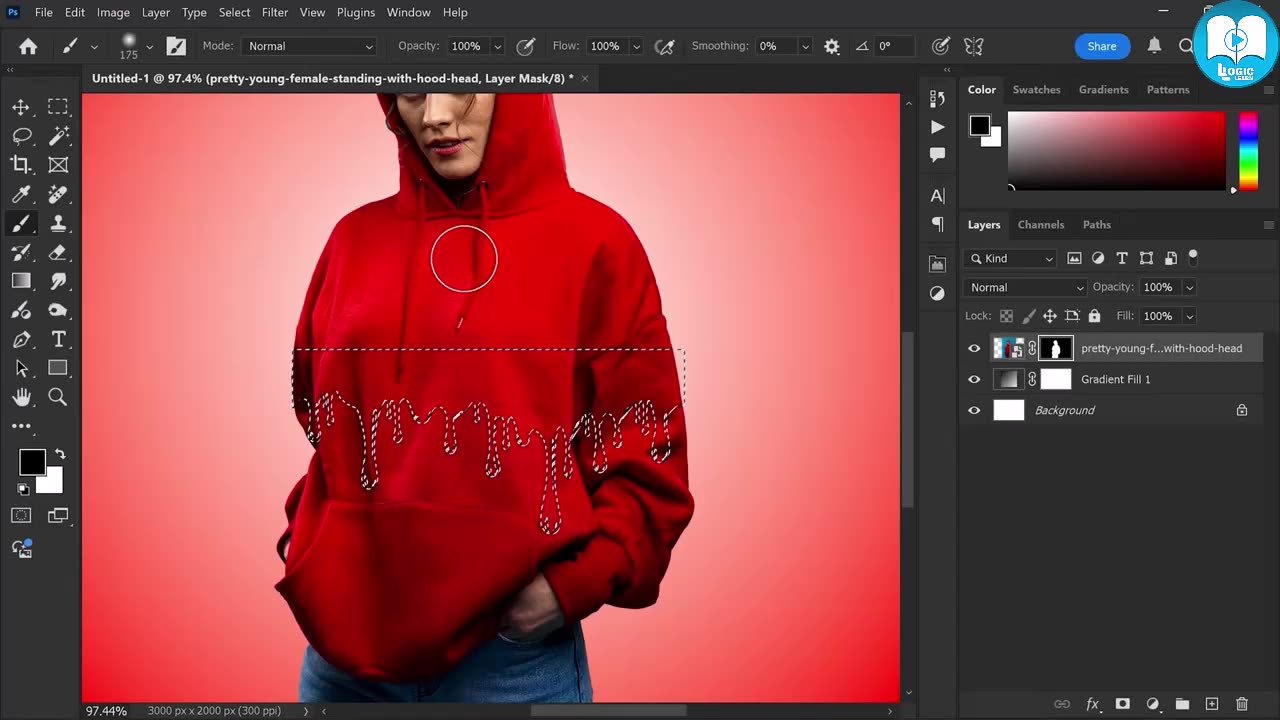
Task: Select the Rectangular Marquee tool
Action: [x=58, y=107]
